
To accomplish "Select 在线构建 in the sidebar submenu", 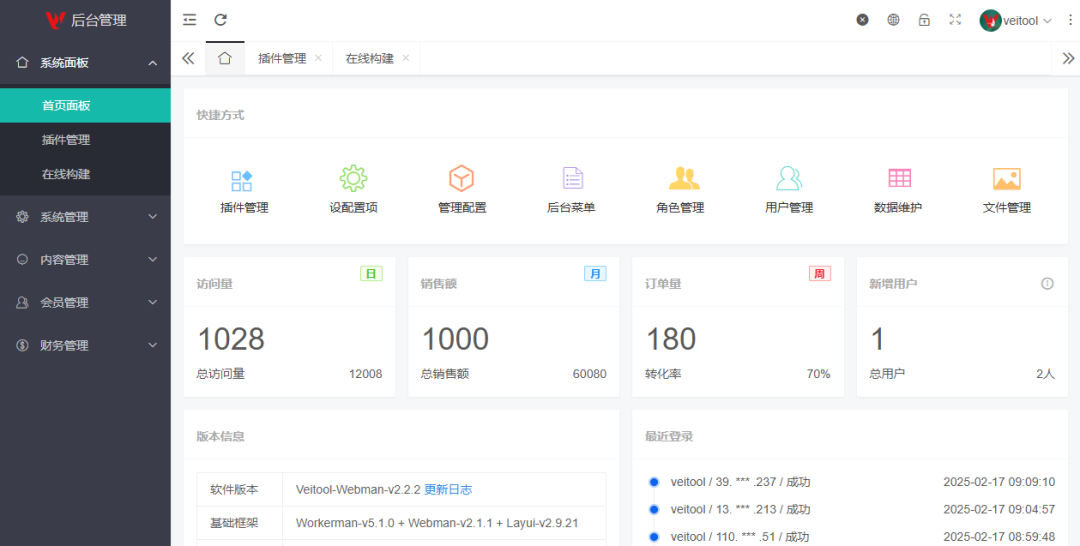I will [85, 174].
